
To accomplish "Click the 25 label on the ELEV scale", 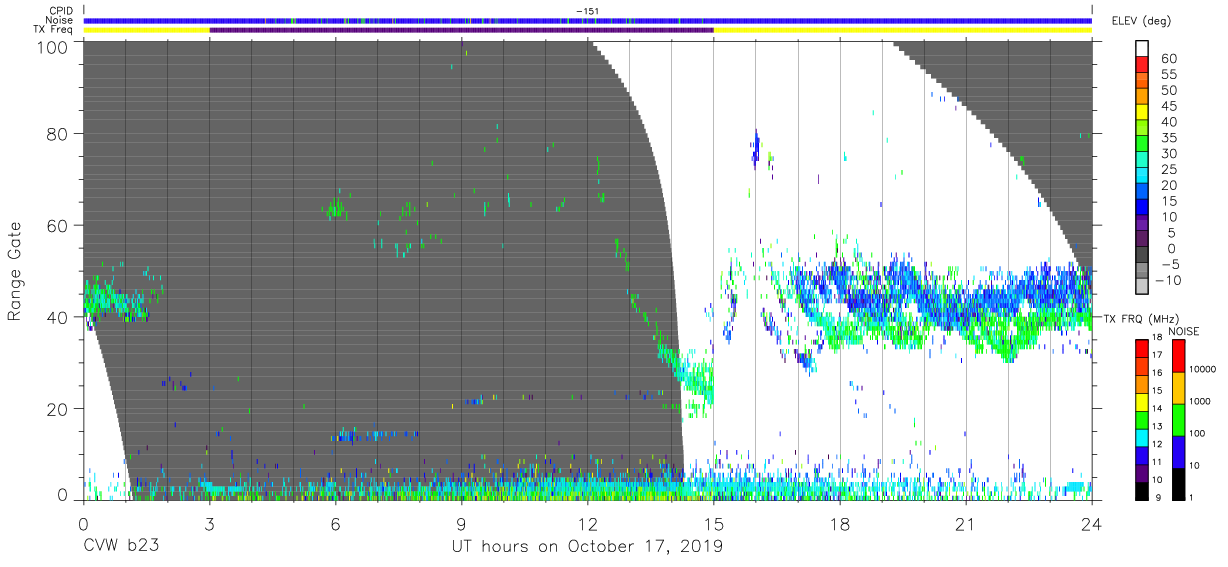I will click(x=1167, y=170).
